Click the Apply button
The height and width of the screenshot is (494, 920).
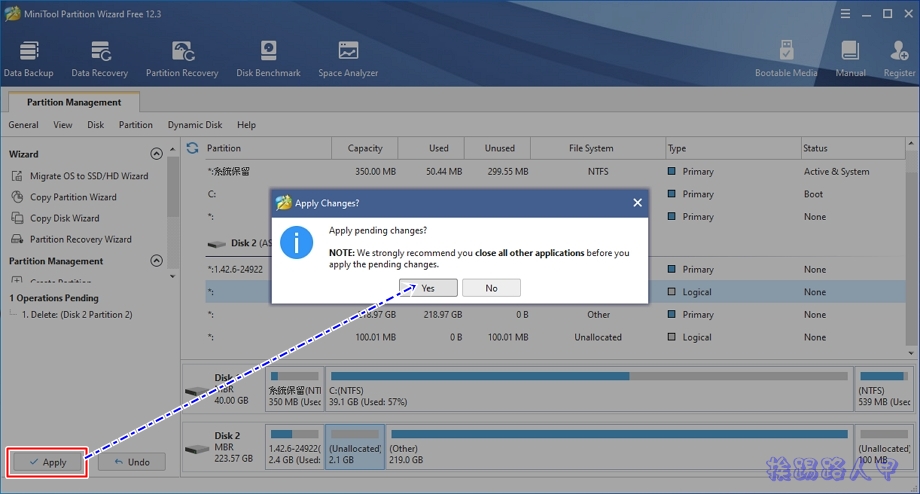click(48, 462)
